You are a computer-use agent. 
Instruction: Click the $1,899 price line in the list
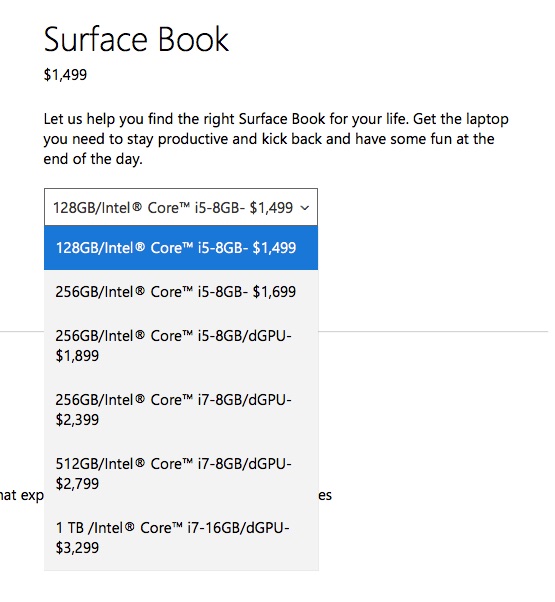tap(77, 356)
